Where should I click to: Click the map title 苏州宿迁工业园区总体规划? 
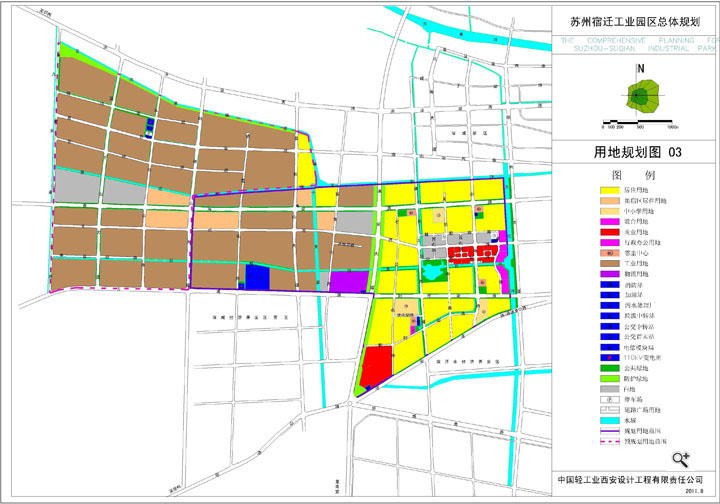coord(635,22)
